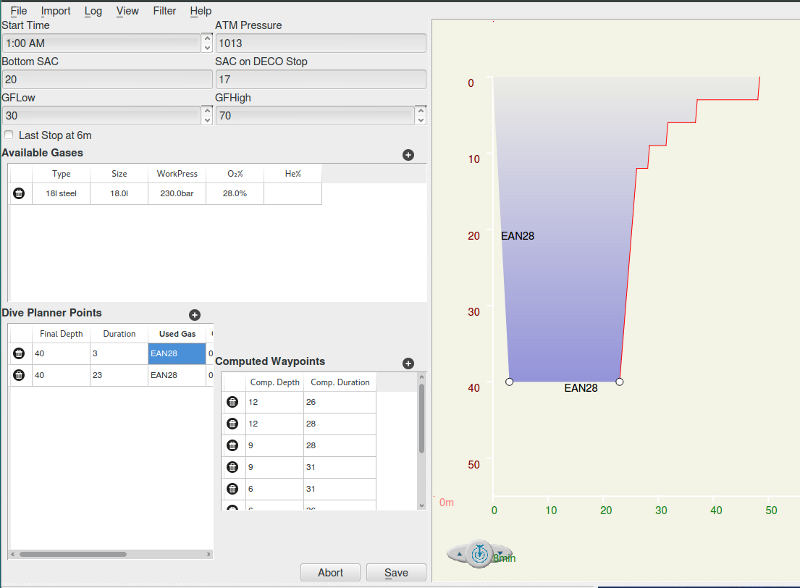Increase the GFHigh value with up arrow

420,111
